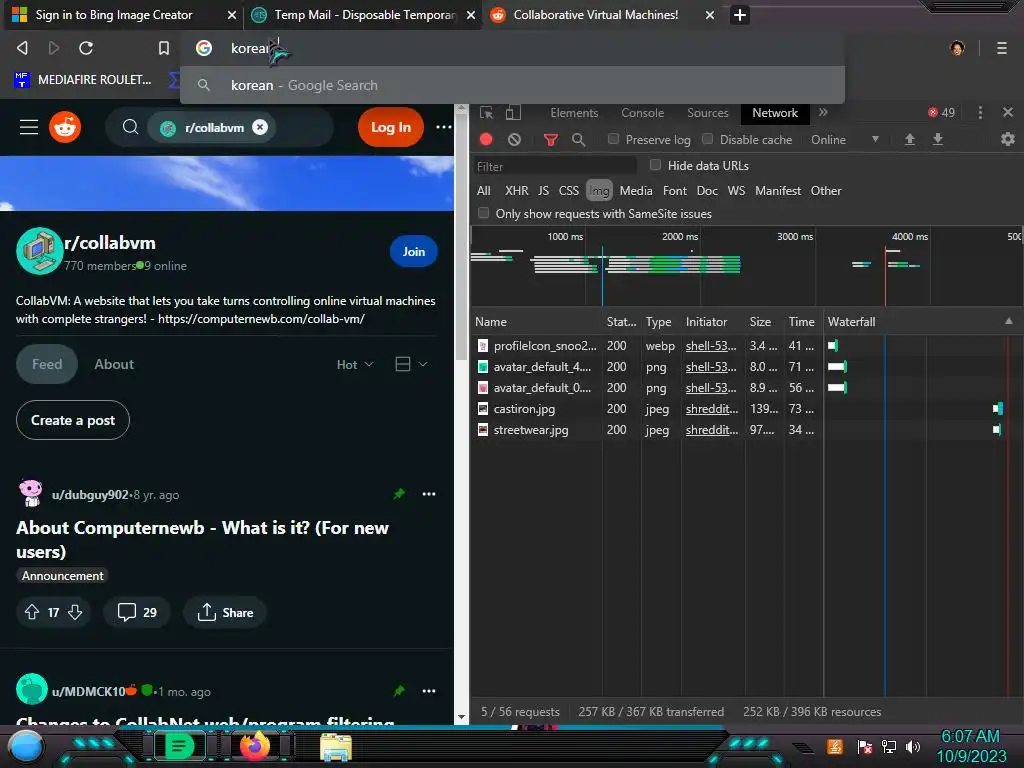The height and width of the screenshot is (768, 1024).
Task: Open File Explorer from the taskbar
Action: pos(336,746)
